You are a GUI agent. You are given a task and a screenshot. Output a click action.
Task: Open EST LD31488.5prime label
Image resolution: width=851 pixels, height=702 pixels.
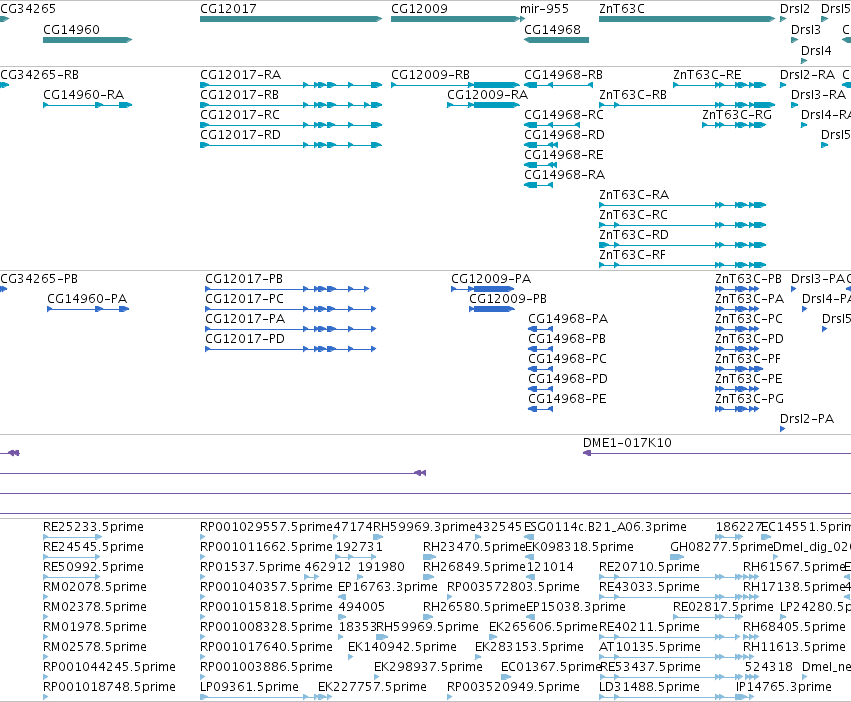point(649,687)
